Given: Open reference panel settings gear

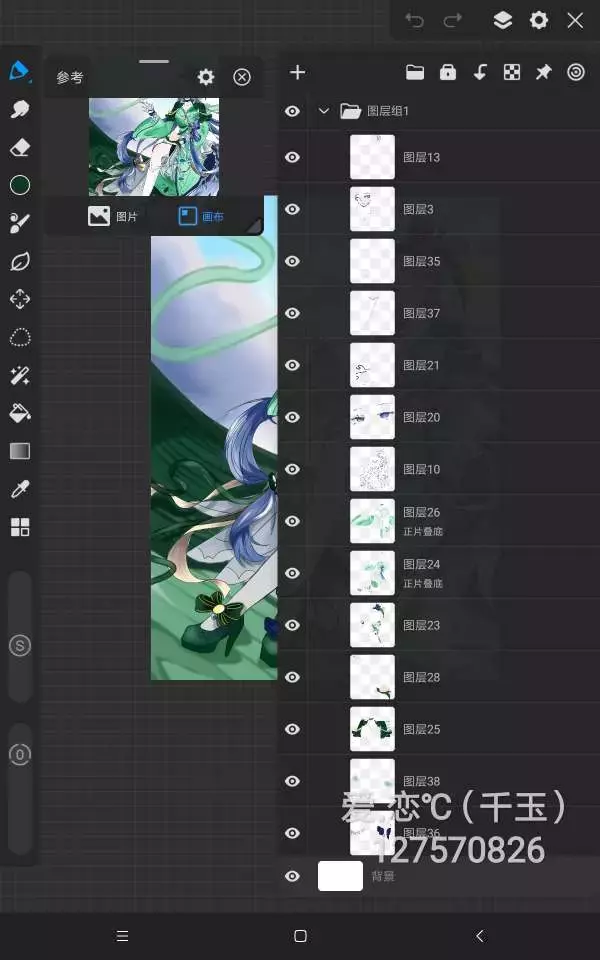Looking at the screenshot, I should (206, 77).
